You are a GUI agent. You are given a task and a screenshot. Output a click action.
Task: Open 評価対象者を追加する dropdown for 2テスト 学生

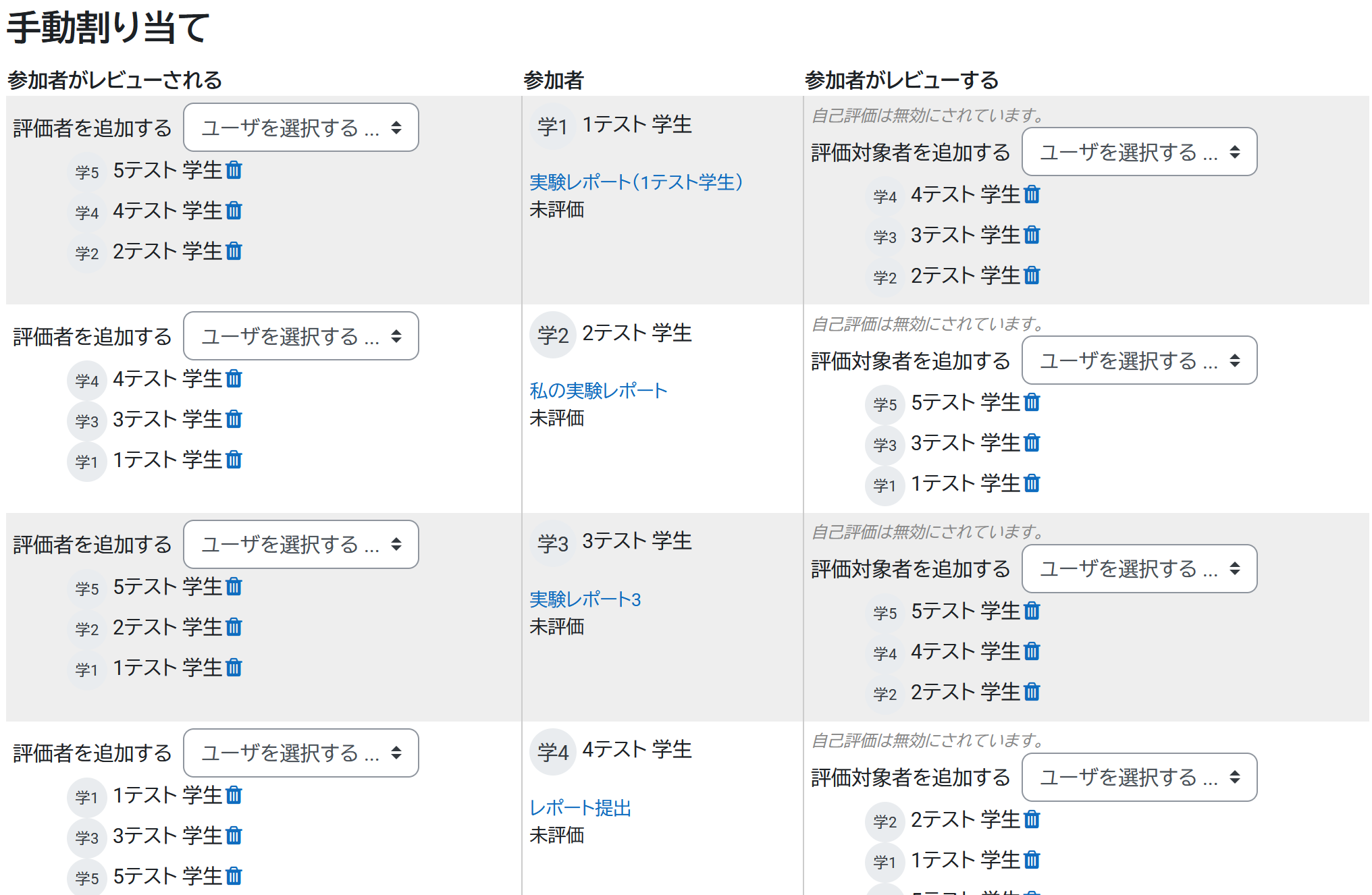click(x=1140, y=360)
